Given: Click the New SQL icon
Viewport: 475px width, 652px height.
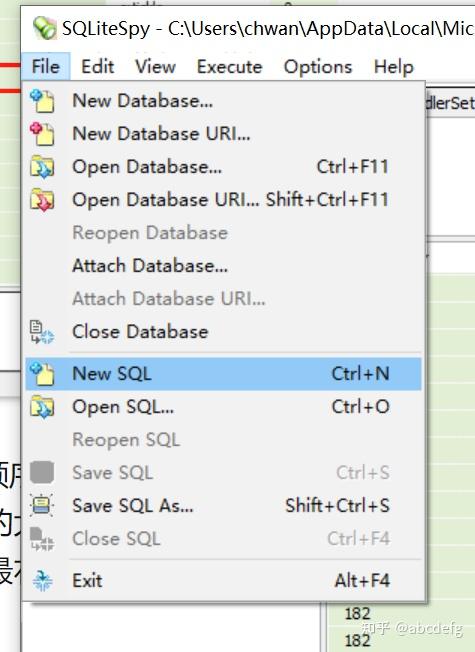Looking at the screenshot, I should pyautogui.click(x=42, y=373).
